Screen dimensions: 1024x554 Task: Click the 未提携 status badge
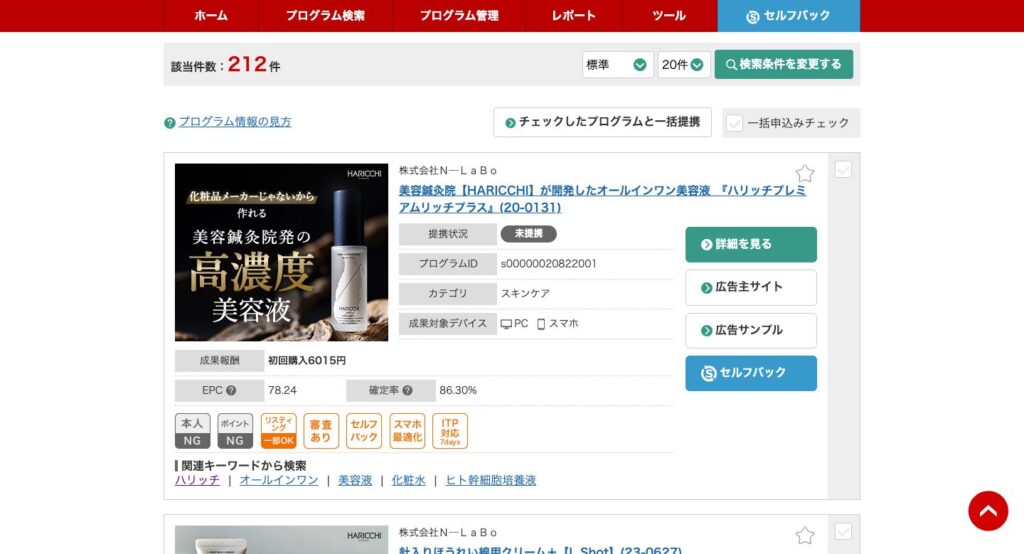pyautogui.click(x=528, y=234)
